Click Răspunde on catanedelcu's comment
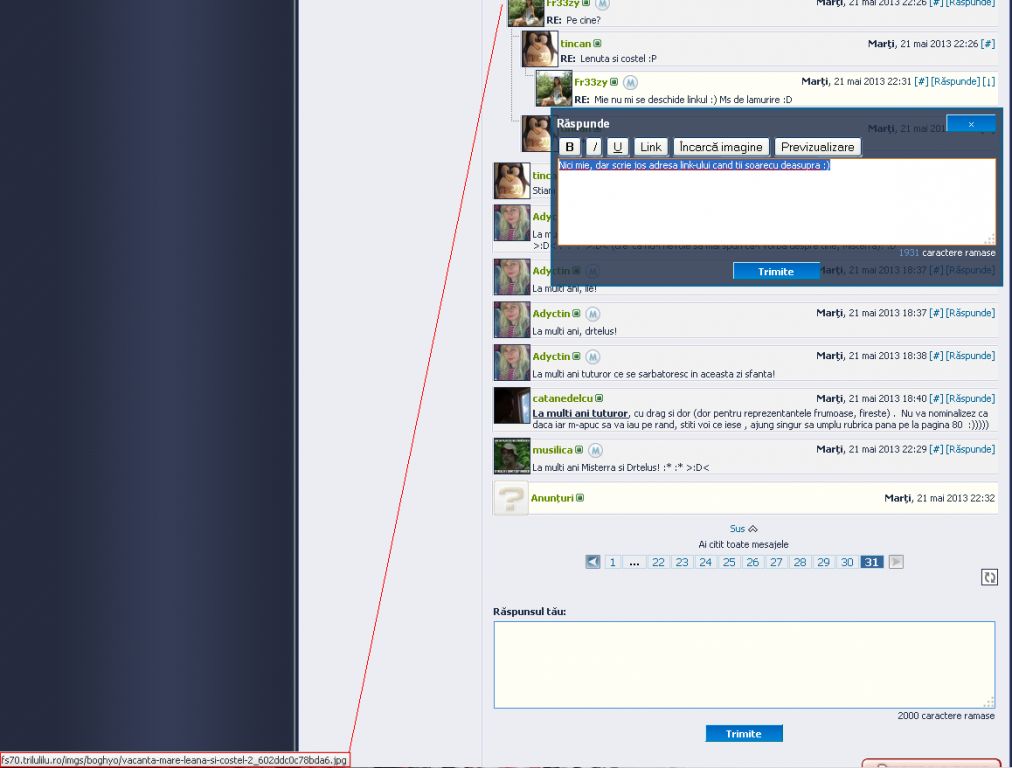 (x=970, y=398)
